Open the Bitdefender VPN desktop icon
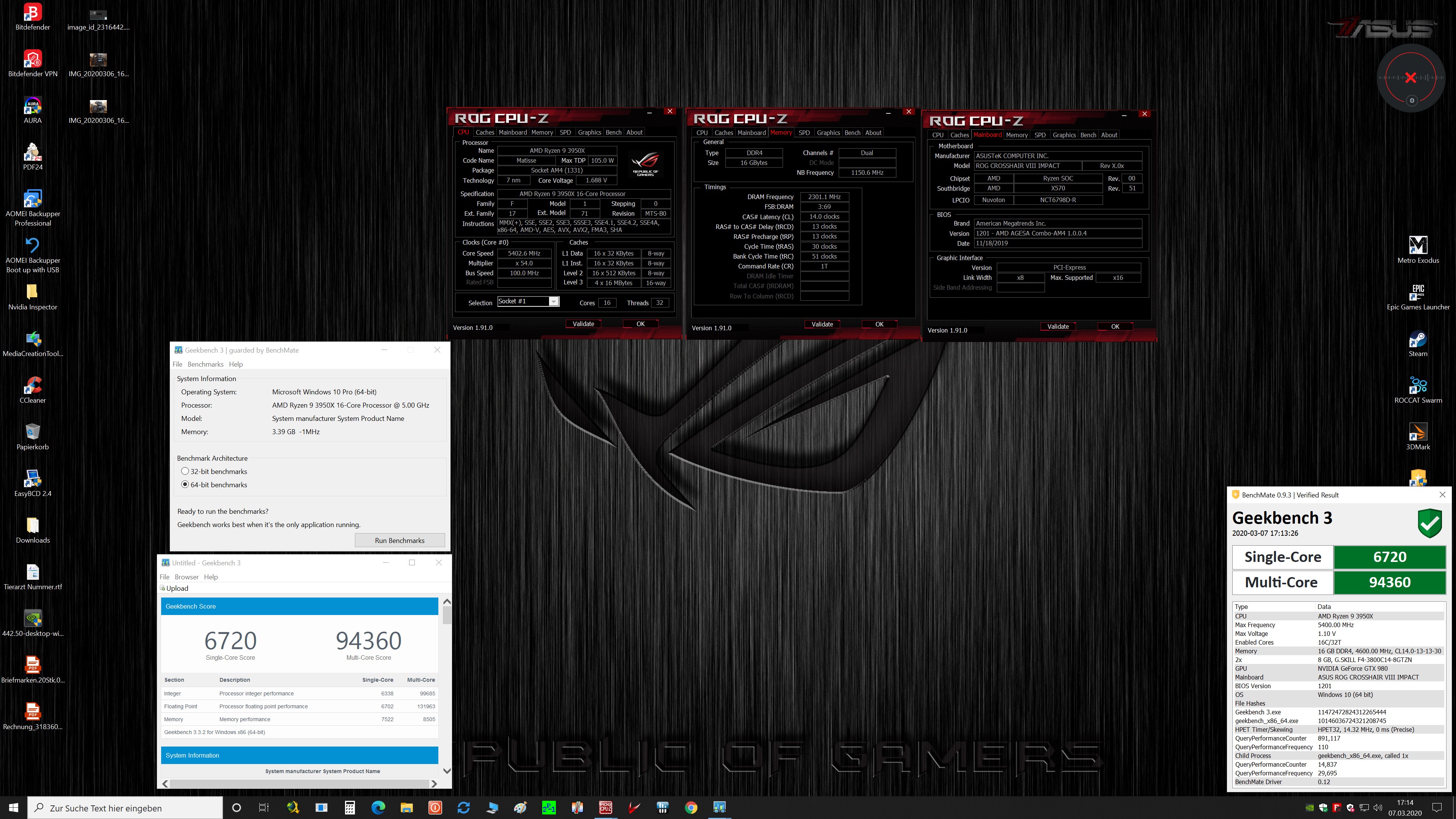 tap(33, 59)
